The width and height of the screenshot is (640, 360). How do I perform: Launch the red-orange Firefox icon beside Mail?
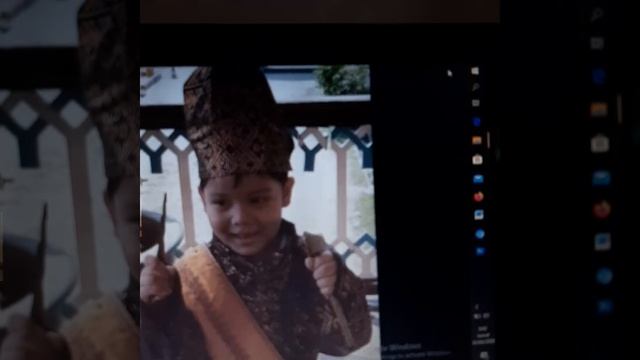478,197
